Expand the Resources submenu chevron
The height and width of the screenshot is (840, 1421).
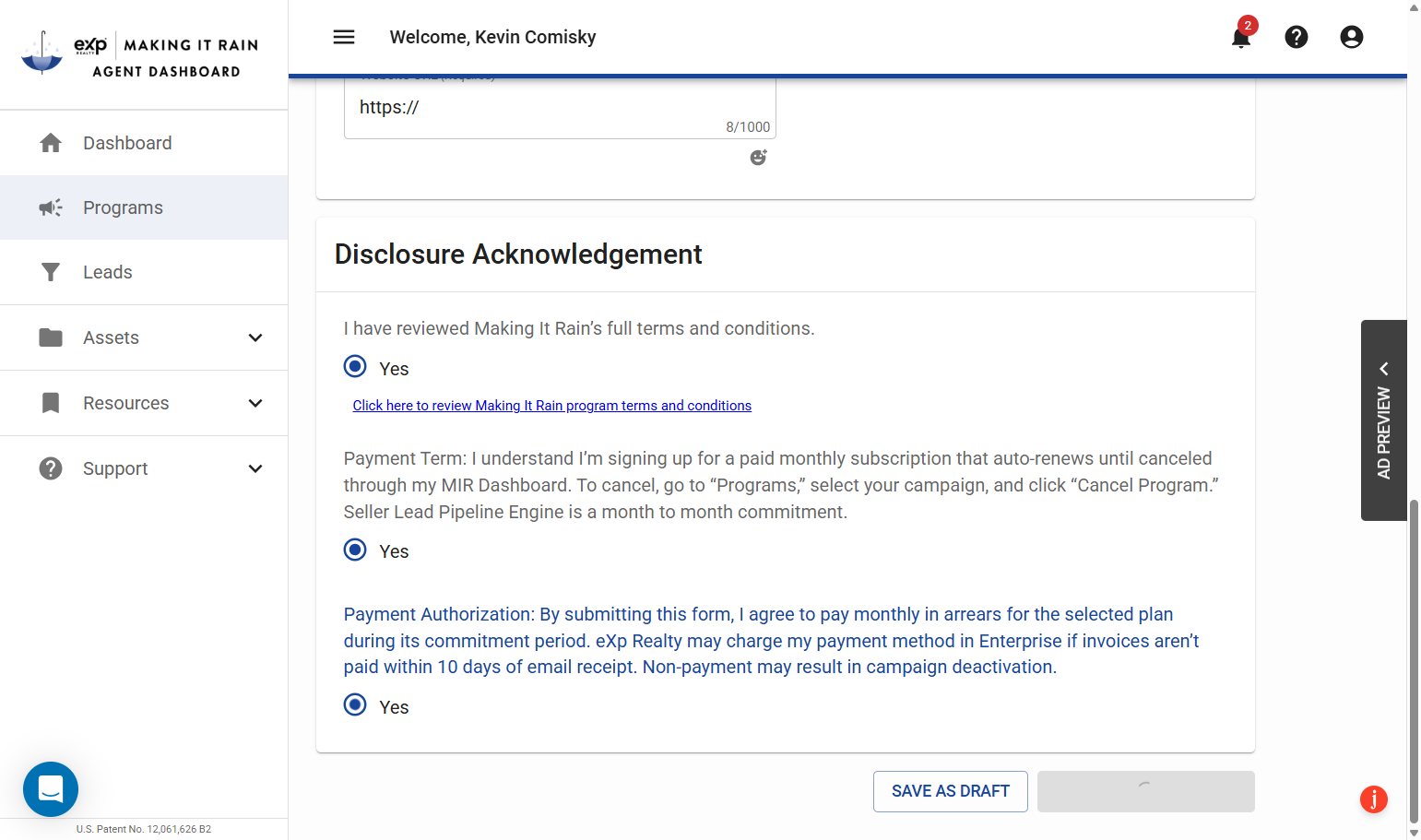(255, 403)
